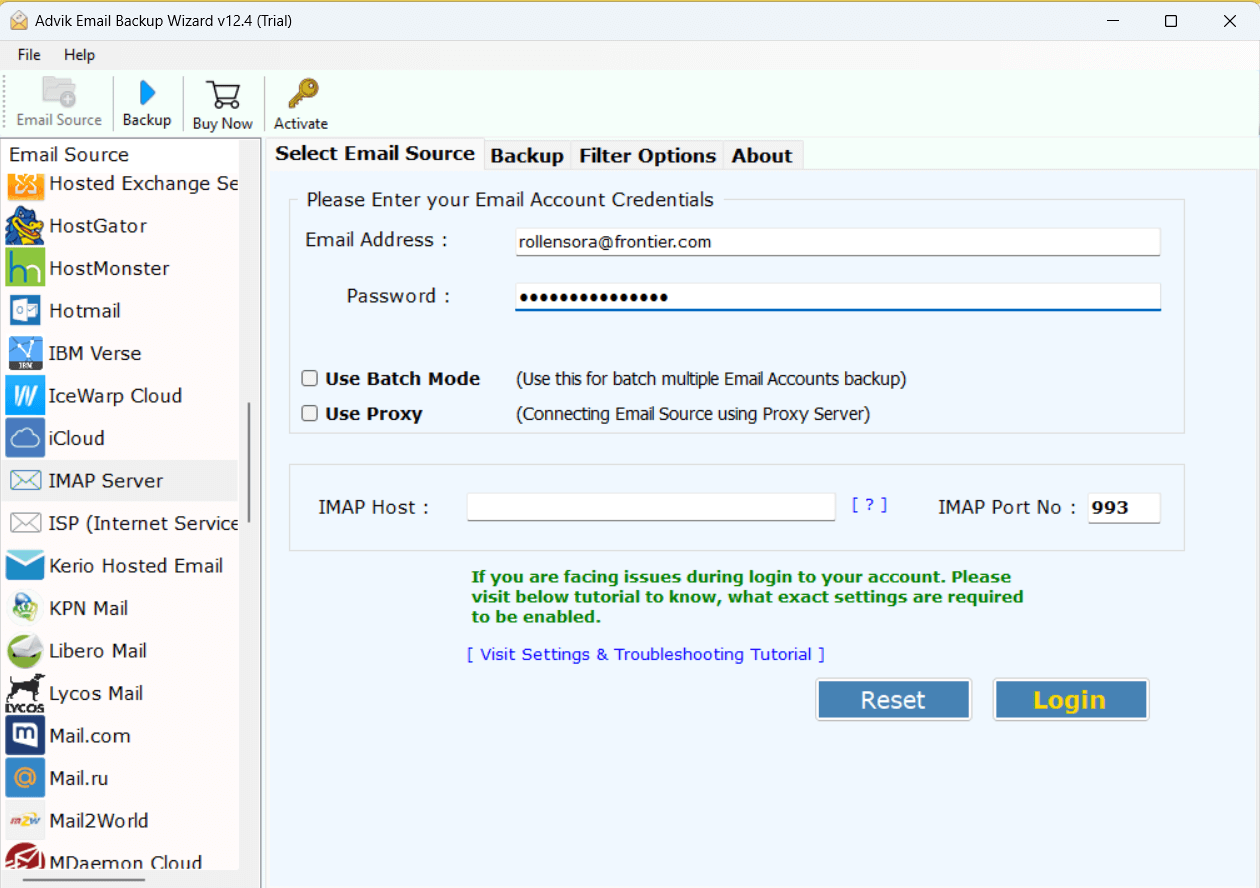Select the KPN Mail icon
The image size is (1260, 888).
pyautogui.click(x=25, y=608)
